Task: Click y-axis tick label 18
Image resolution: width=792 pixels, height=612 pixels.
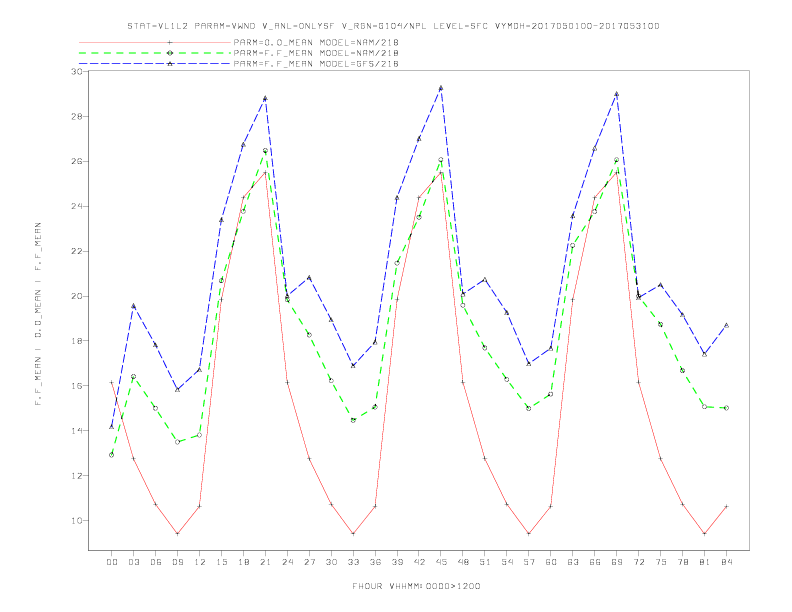Action: pyautogui.click(x=77, y=341)
